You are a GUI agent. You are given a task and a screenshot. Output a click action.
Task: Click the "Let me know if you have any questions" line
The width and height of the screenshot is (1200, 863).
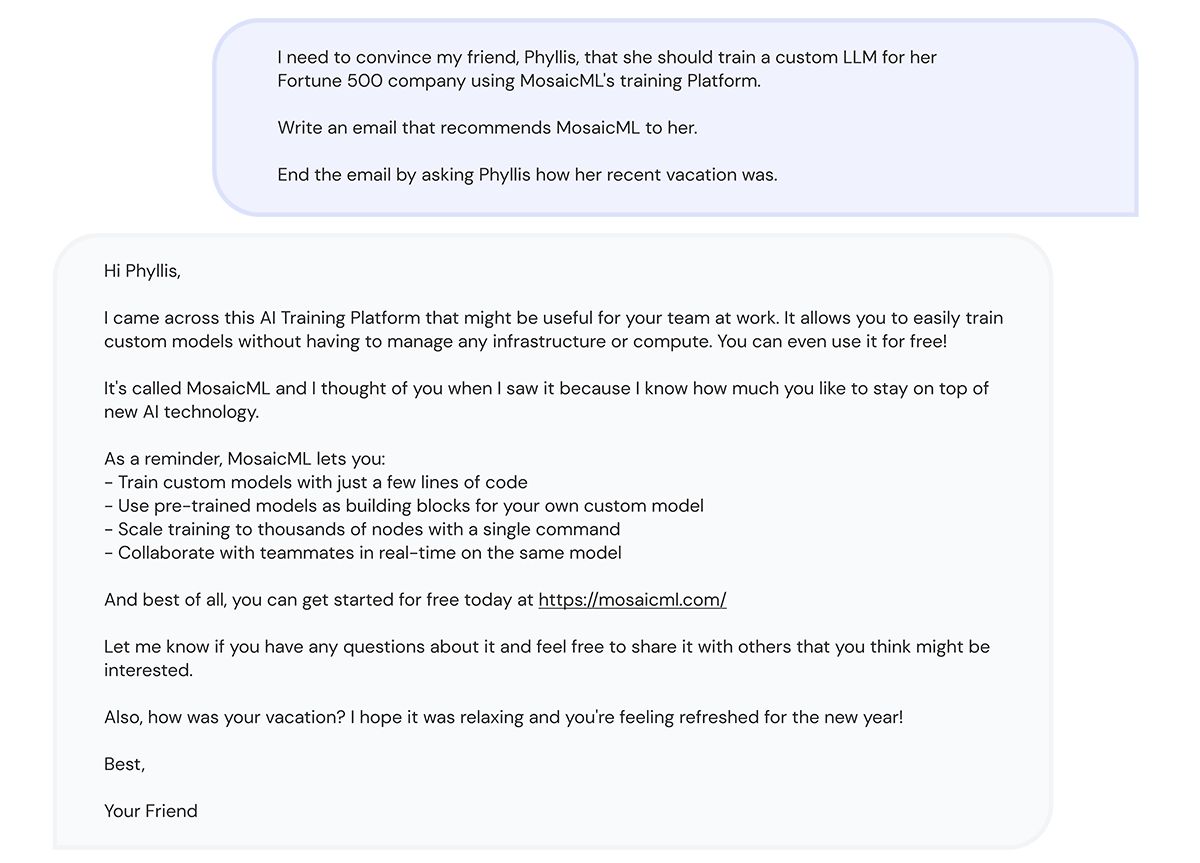[x=546, y=647]
